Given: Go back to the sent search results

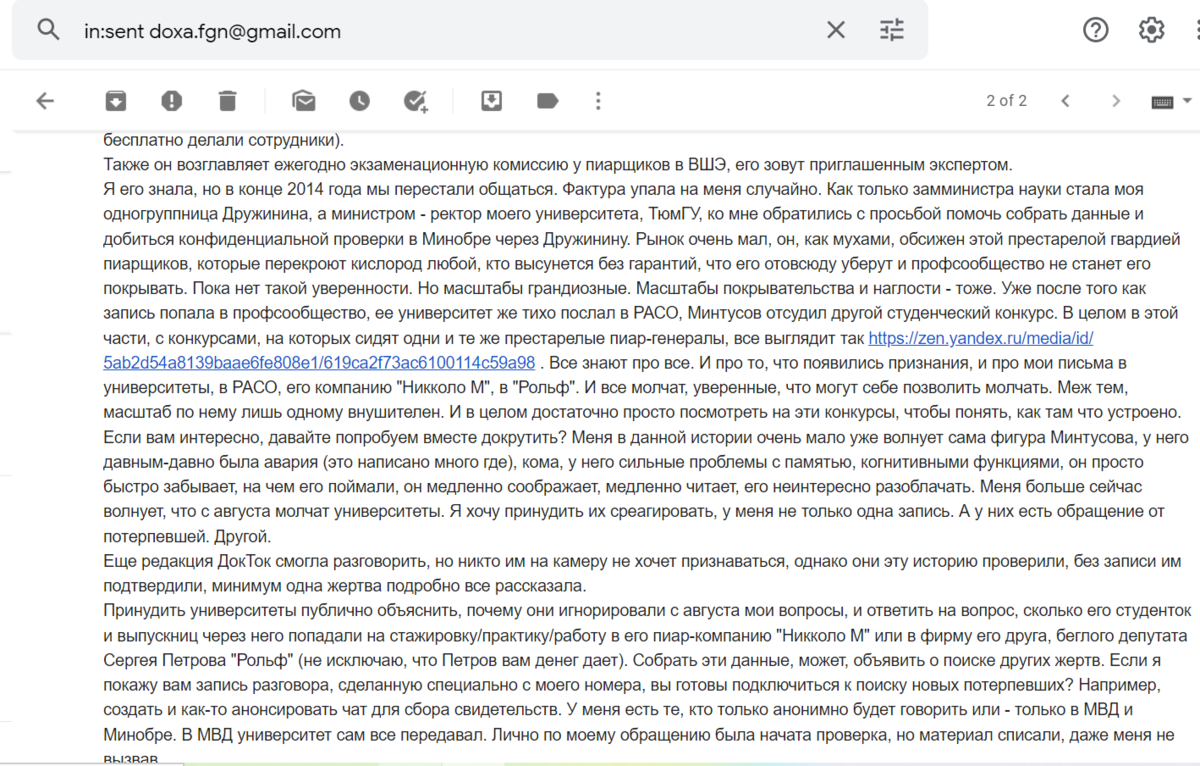Looking at the screenshot, I should [x=45, y=100].
